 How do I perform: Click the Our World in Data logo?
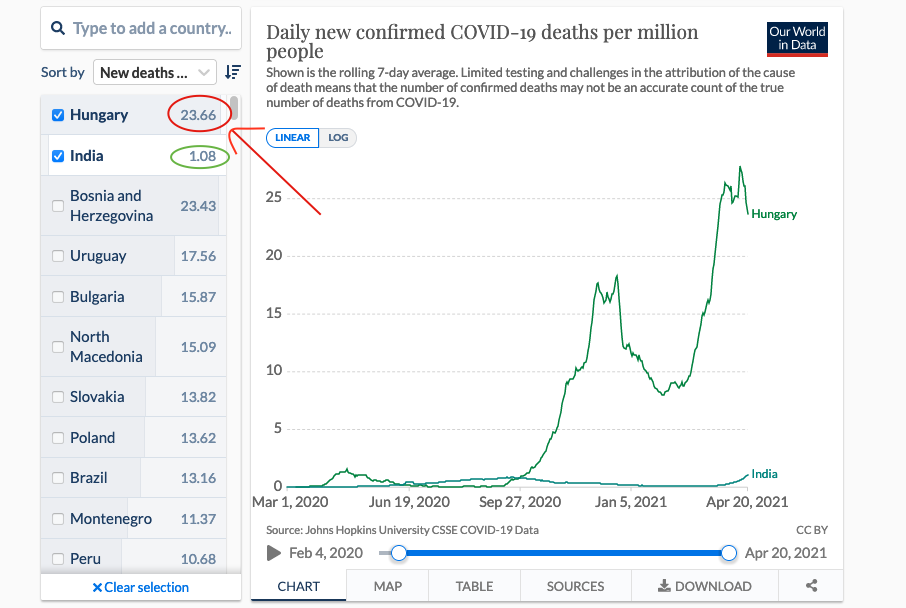pos(797,39)
